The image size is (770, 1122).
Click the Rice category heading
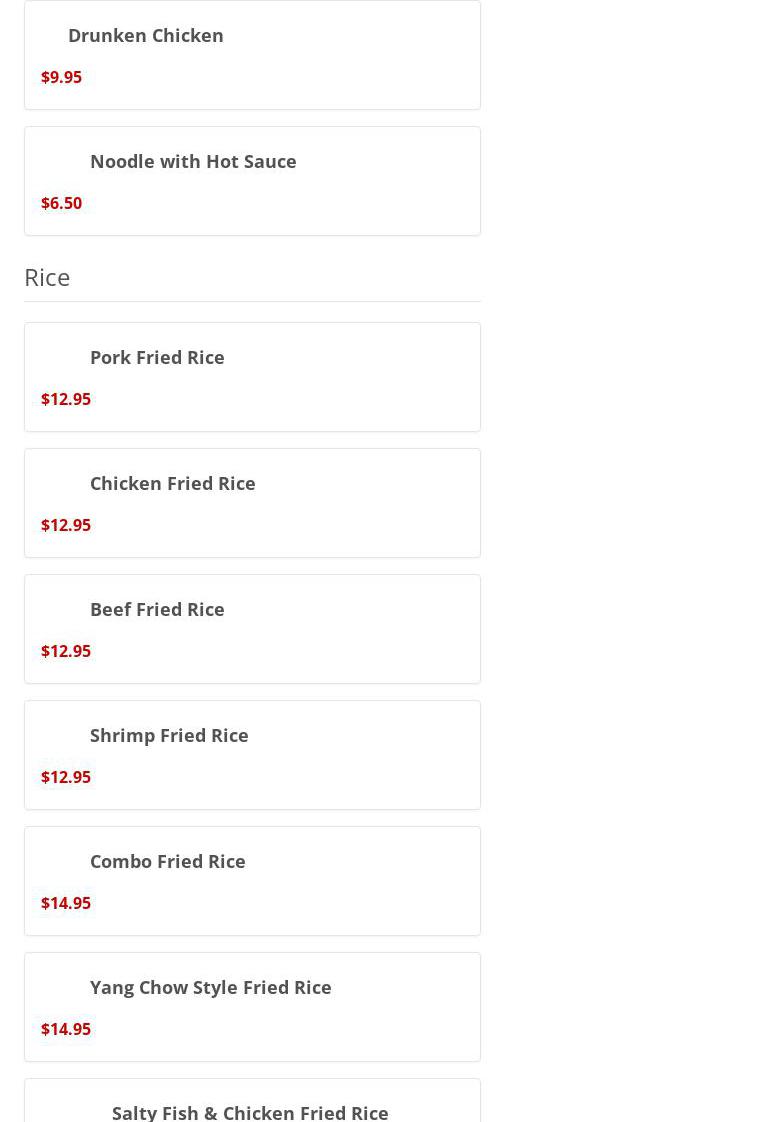coord(47,276)
